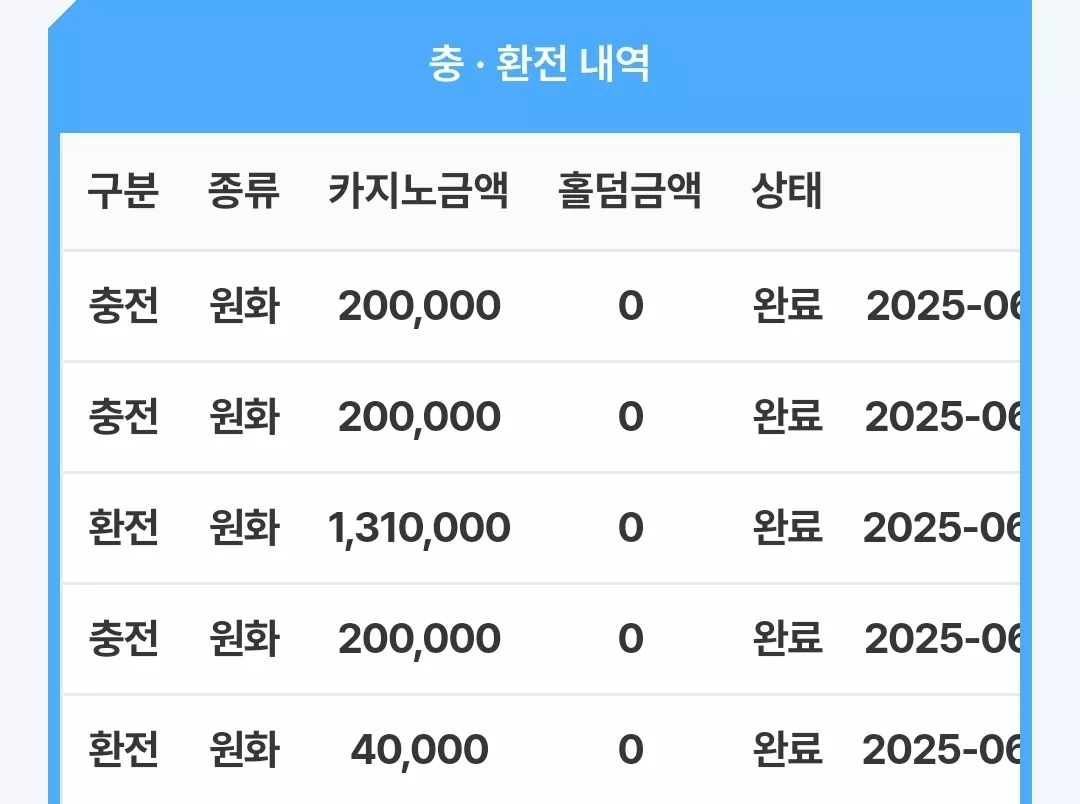Click the date in the 40,000 row

pos(942,750)
